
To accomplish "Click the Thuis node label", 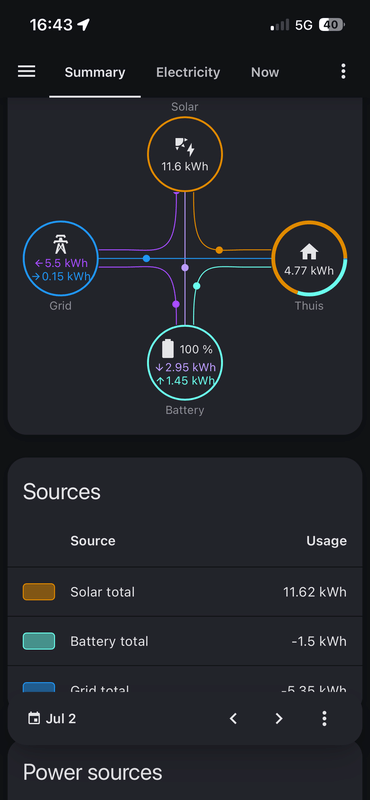I will click(309, 306).
